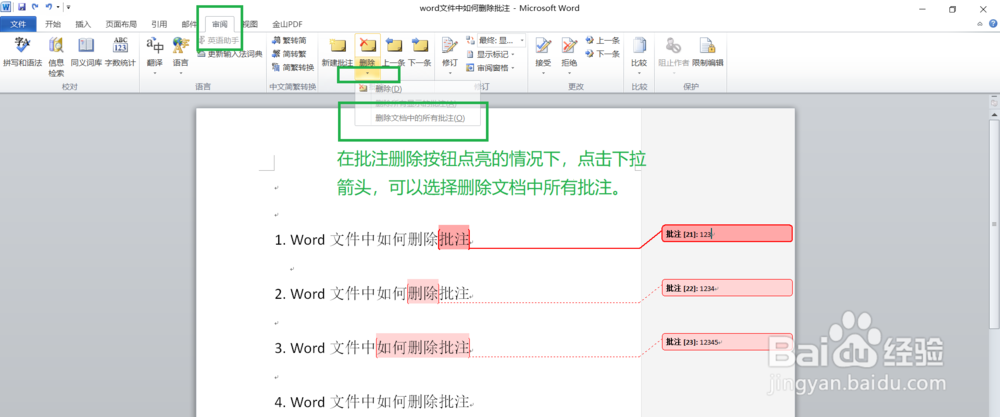Click the Word Help question mark icon
Viewport: 1000px width, 417px height.
[992, 23]
